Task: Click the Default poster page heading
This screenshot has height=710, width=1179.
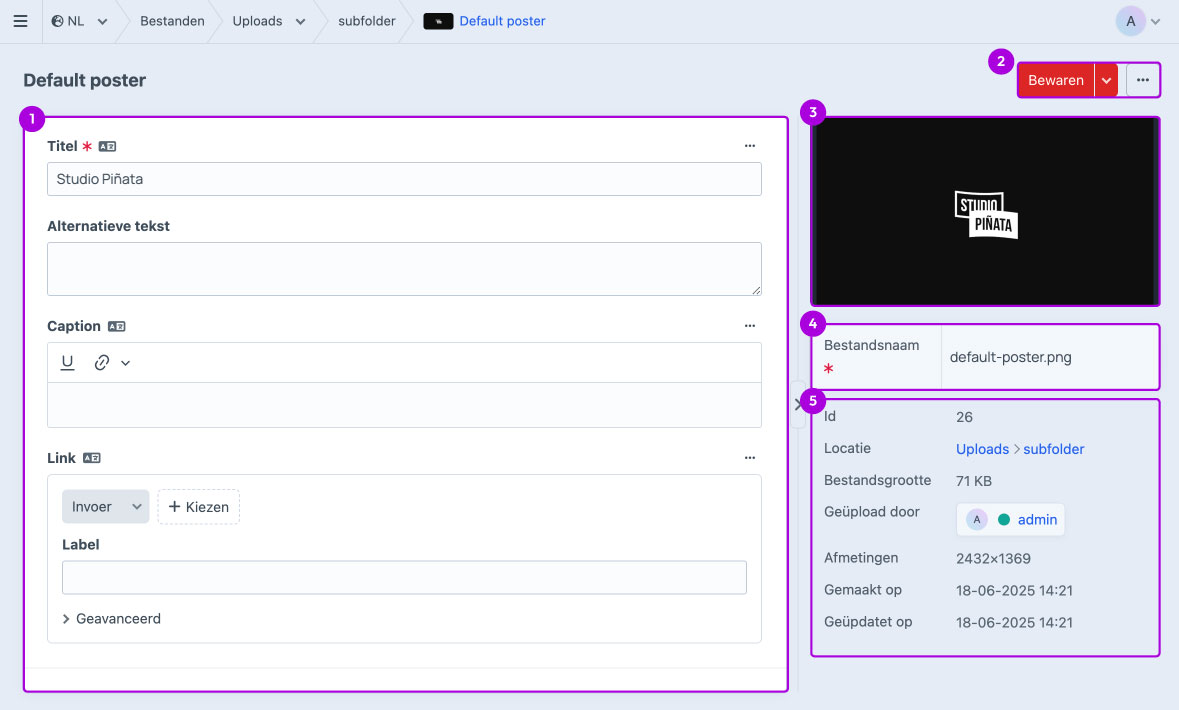Action: 84,80
